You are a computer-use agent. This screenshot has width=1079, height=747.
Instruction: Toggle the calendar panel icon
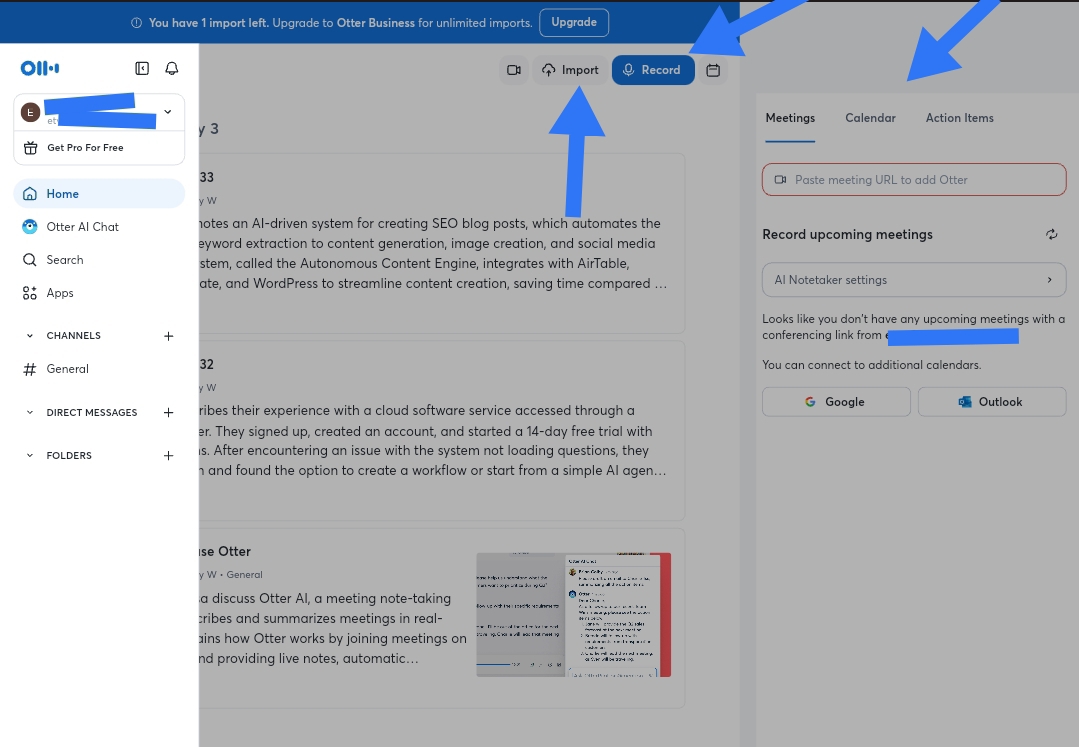pyautogui.click(x=713, y=70)
